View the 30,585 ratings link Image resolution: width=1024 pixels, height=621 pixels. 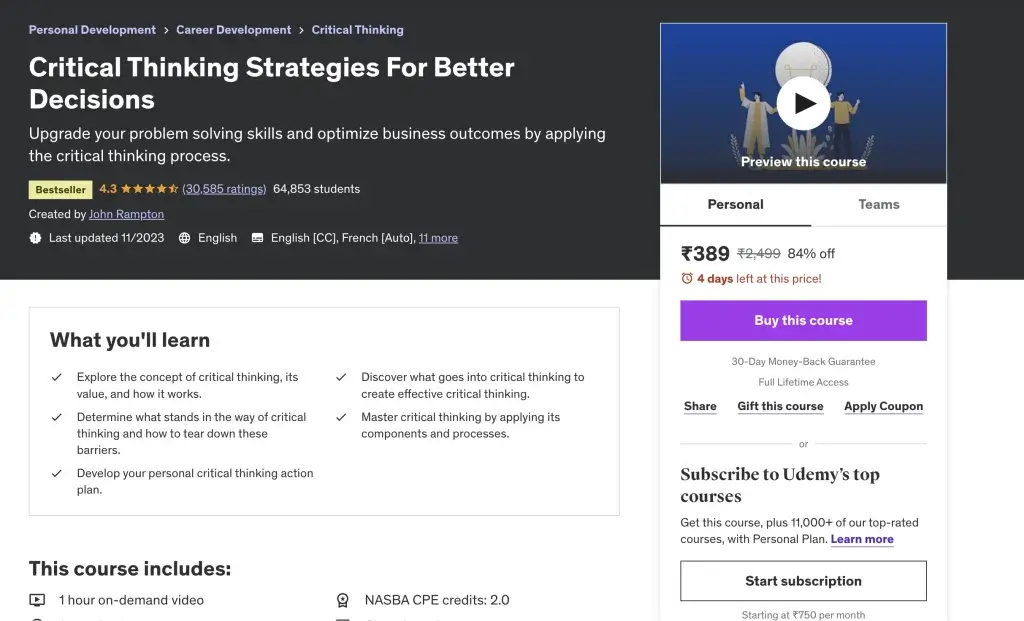point(224,189)
